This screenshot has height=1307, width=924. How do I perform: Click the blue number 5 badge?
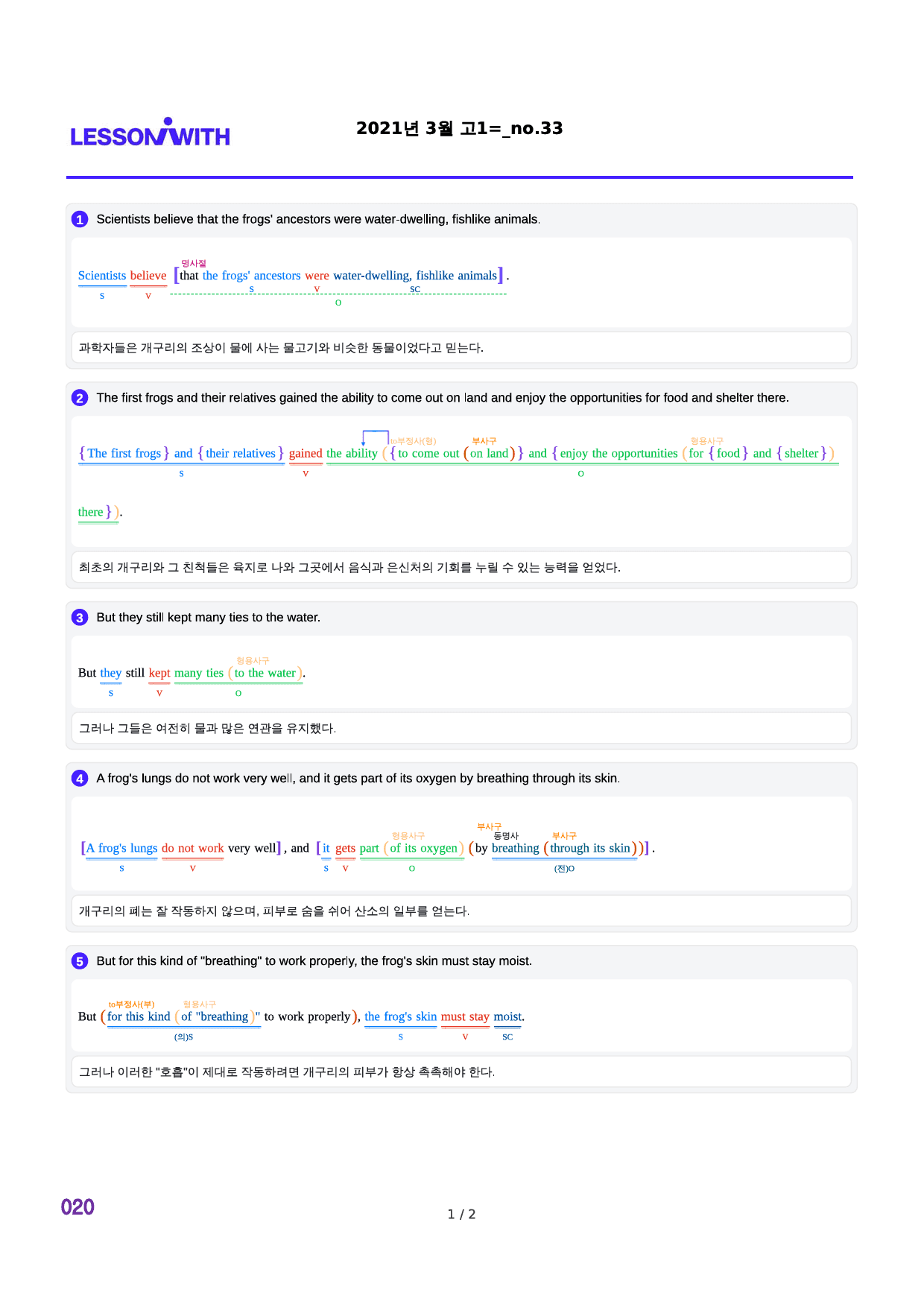[80, 961]
